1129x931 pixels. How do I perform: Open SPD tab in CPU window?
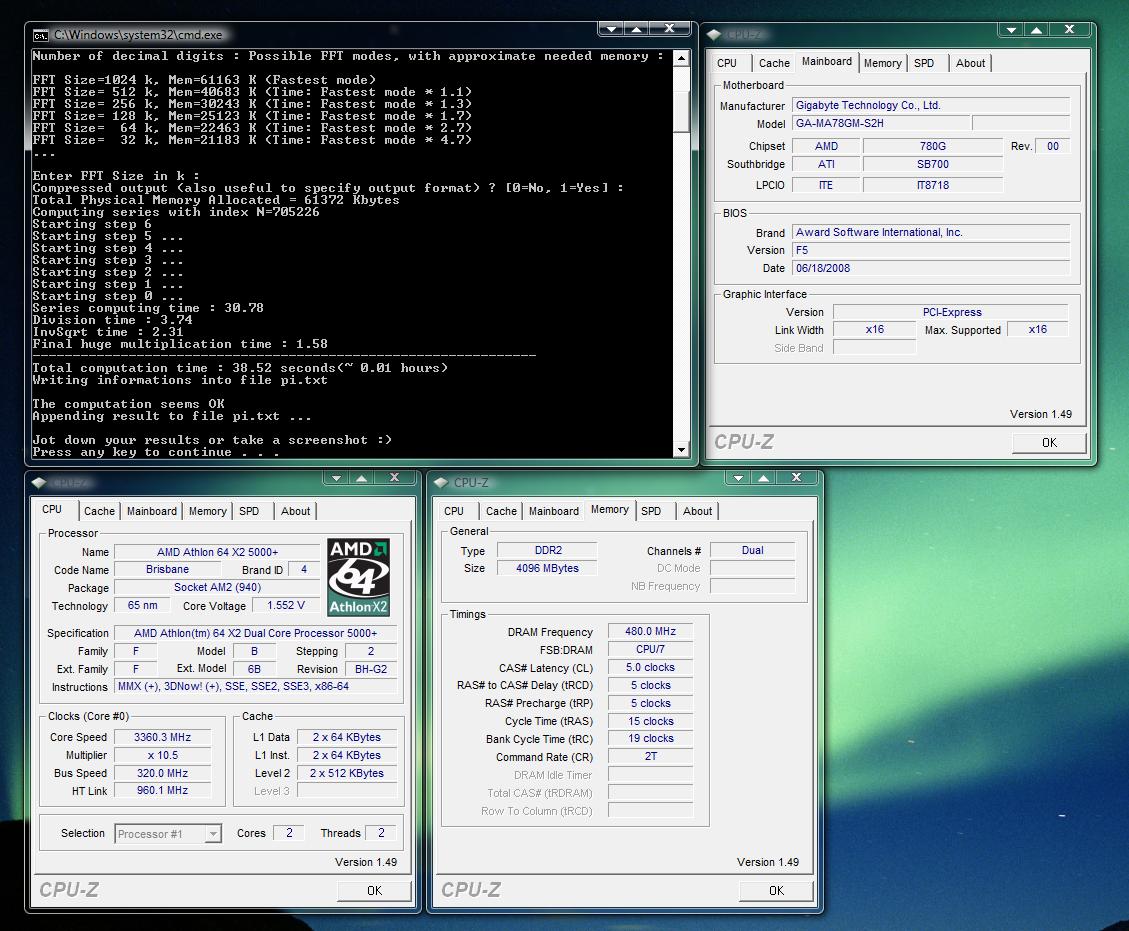click(249, 511)
